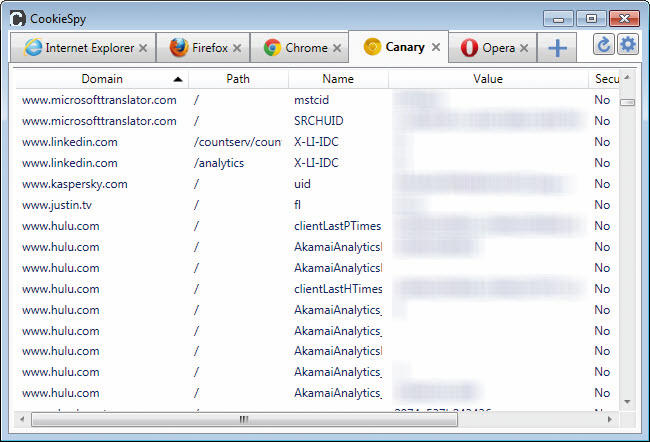
Task: Select the clientLastPTimes cookie name
Action: 337,226
